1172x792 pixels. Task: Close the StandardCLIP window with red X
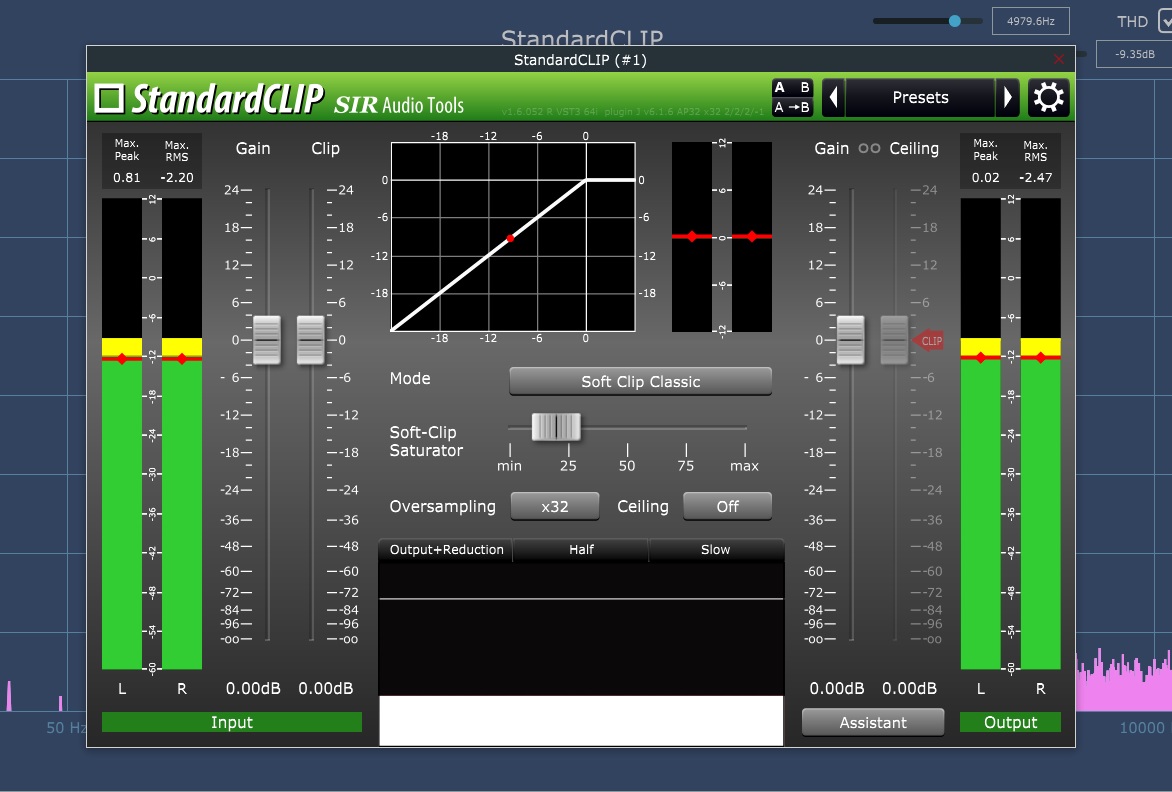point(1058,59)
